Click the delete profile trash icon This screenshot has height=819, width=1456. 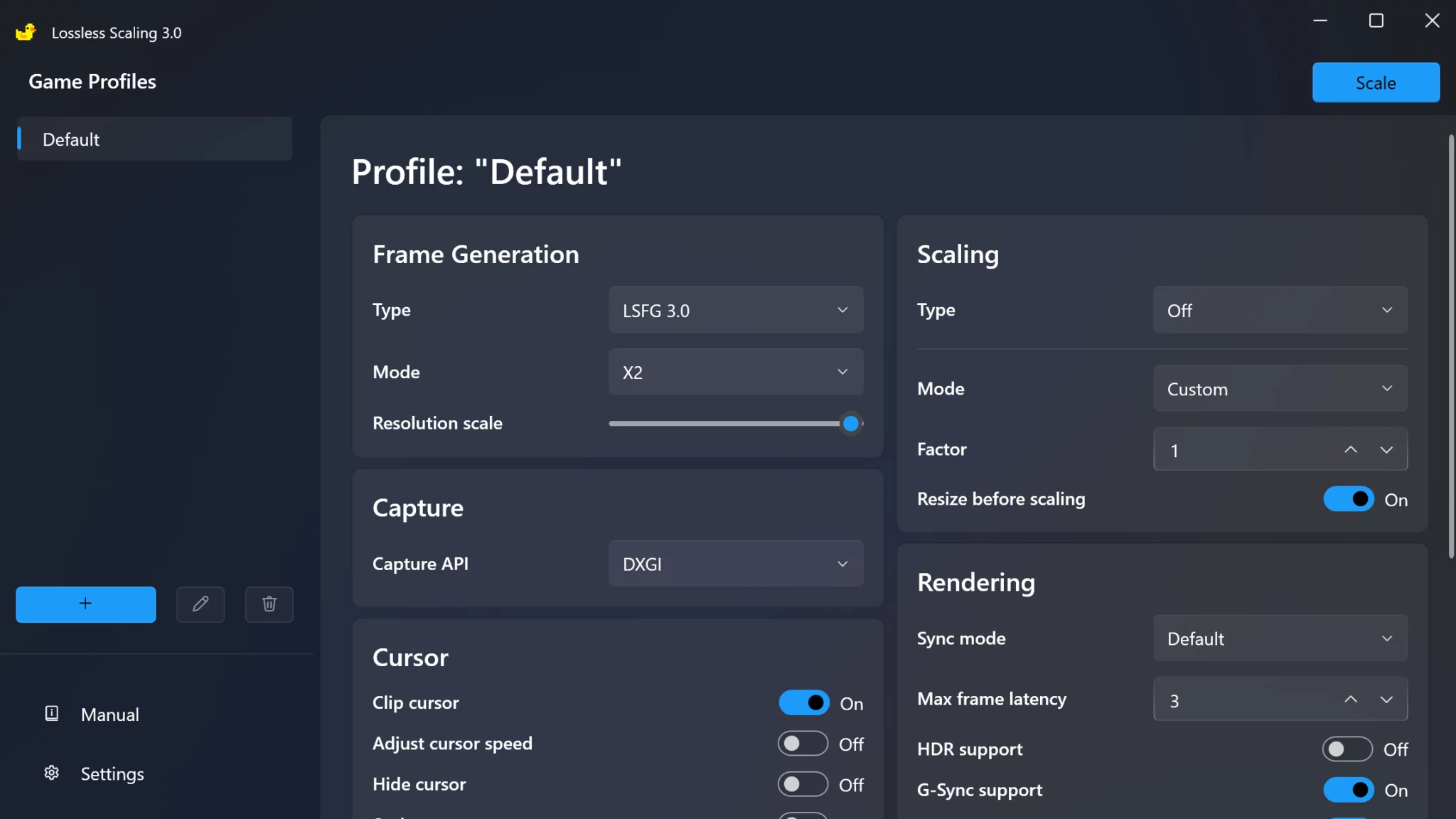(268, 604)
